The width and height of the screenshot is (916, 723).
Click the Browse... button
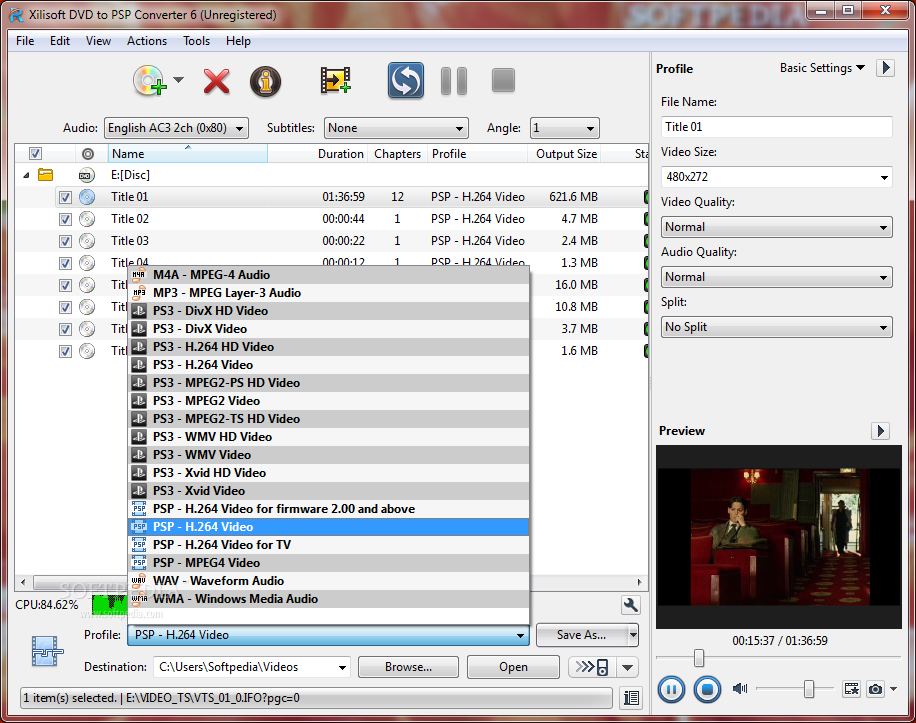point(408,667)
